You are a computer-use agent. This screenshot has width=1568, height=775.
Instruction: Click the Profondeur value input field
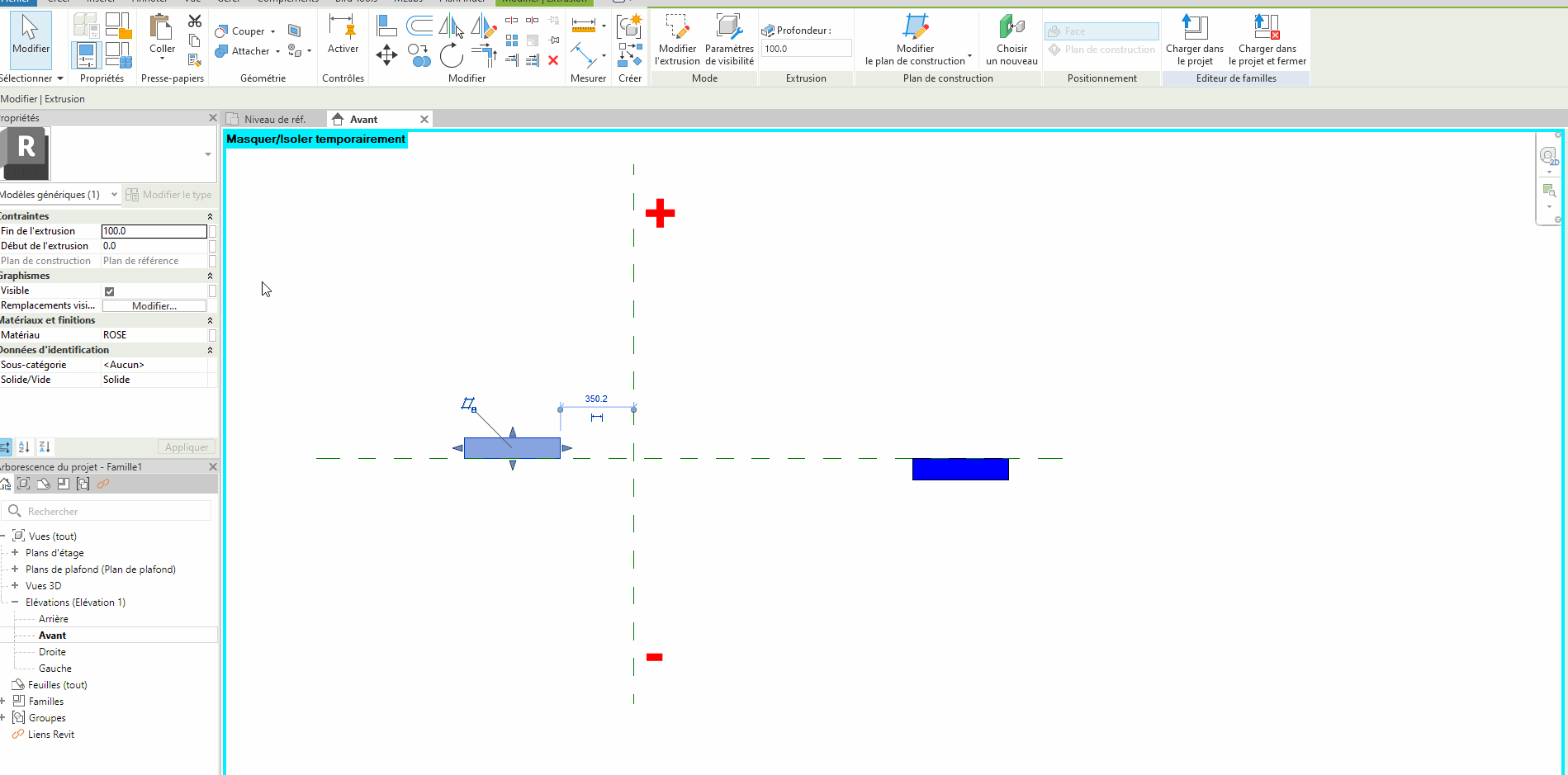[x=805, y=49]
